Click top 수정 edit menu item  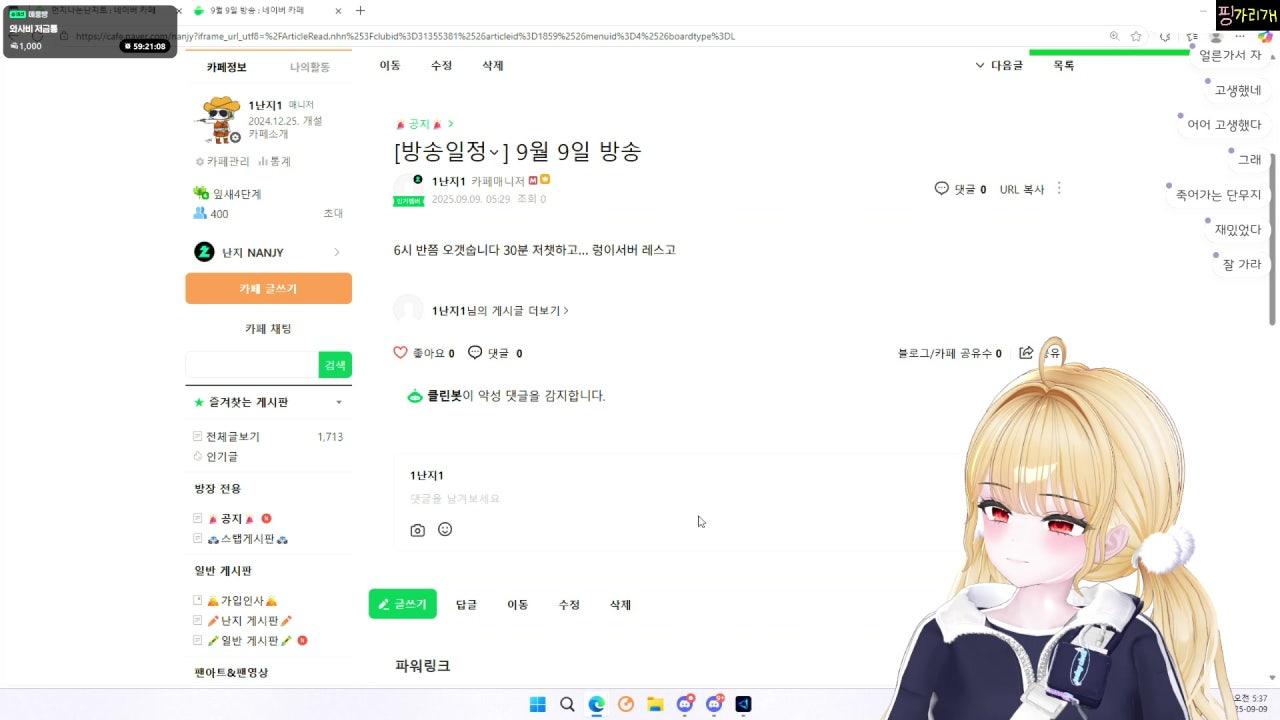[x=441, y=65]
